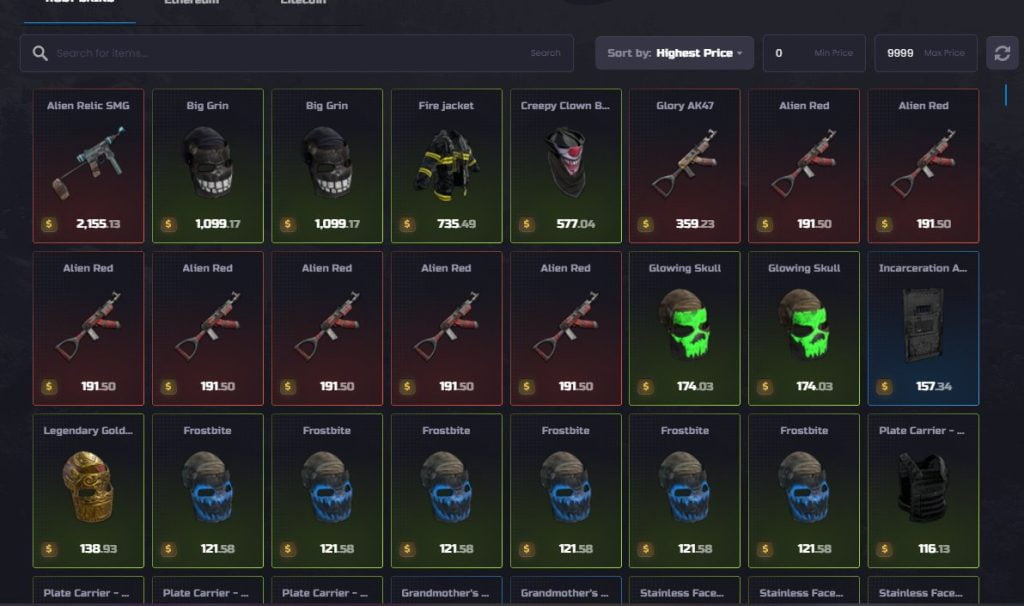Click the Search button in search bar
This screenshot has width=1024, height=606.
(545, 53)
